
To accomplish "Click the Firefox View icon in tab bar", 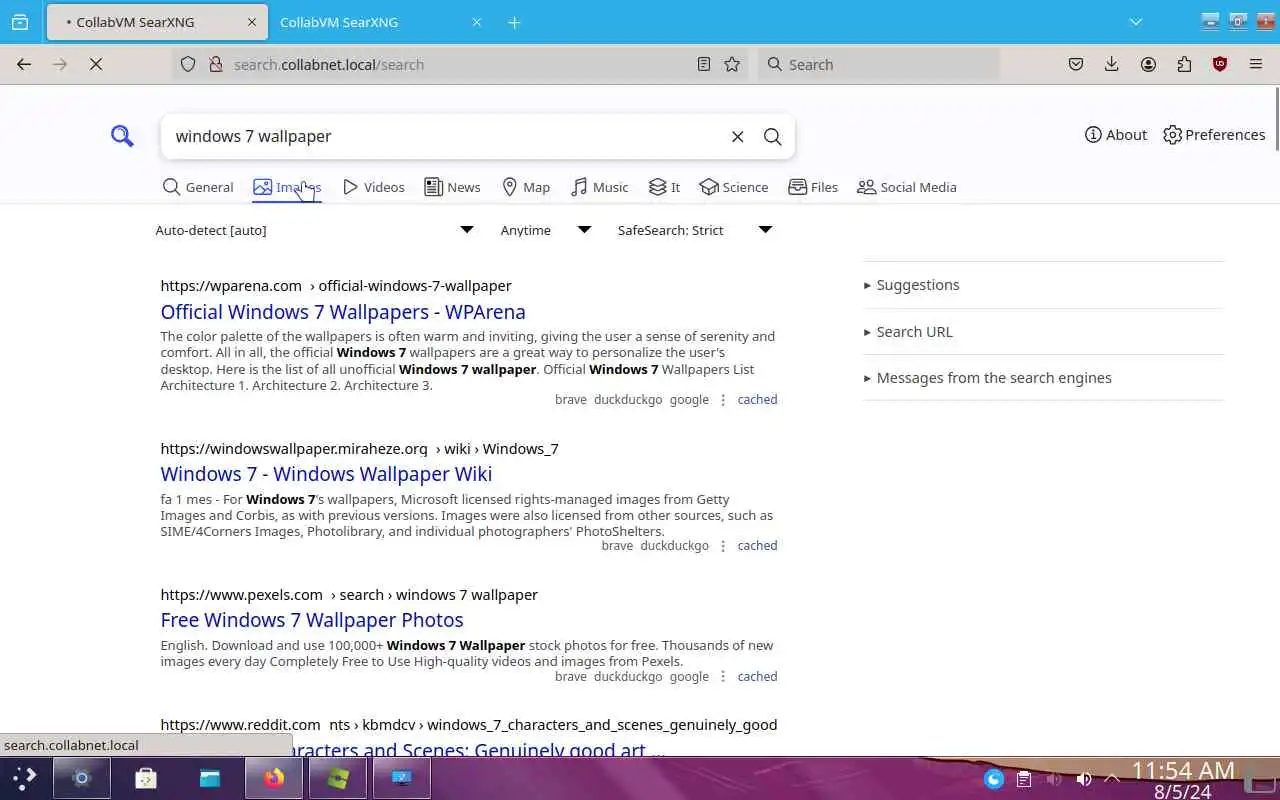I will click(20, 22).
